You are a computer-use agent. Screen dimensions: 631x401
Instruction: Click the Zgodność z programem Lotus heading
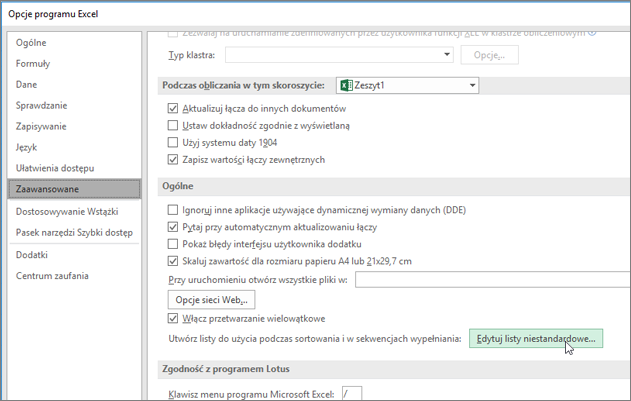(226, 369)
